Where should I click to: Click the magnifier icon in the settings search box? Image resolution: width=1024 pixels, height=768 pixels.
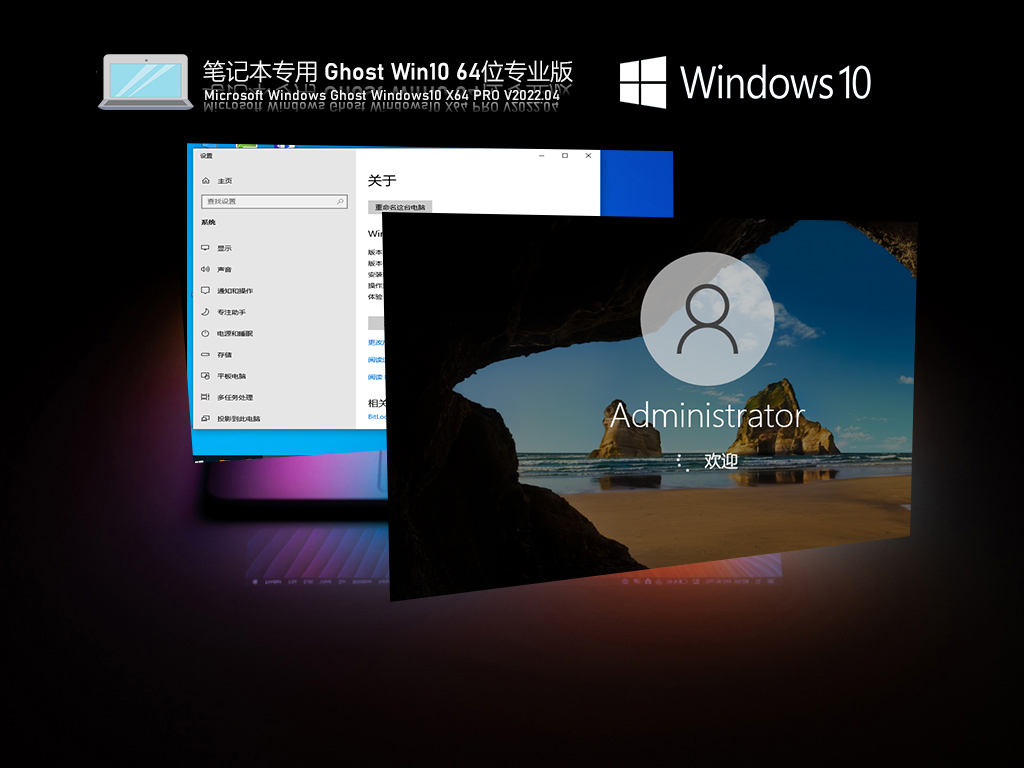[339, 202]
